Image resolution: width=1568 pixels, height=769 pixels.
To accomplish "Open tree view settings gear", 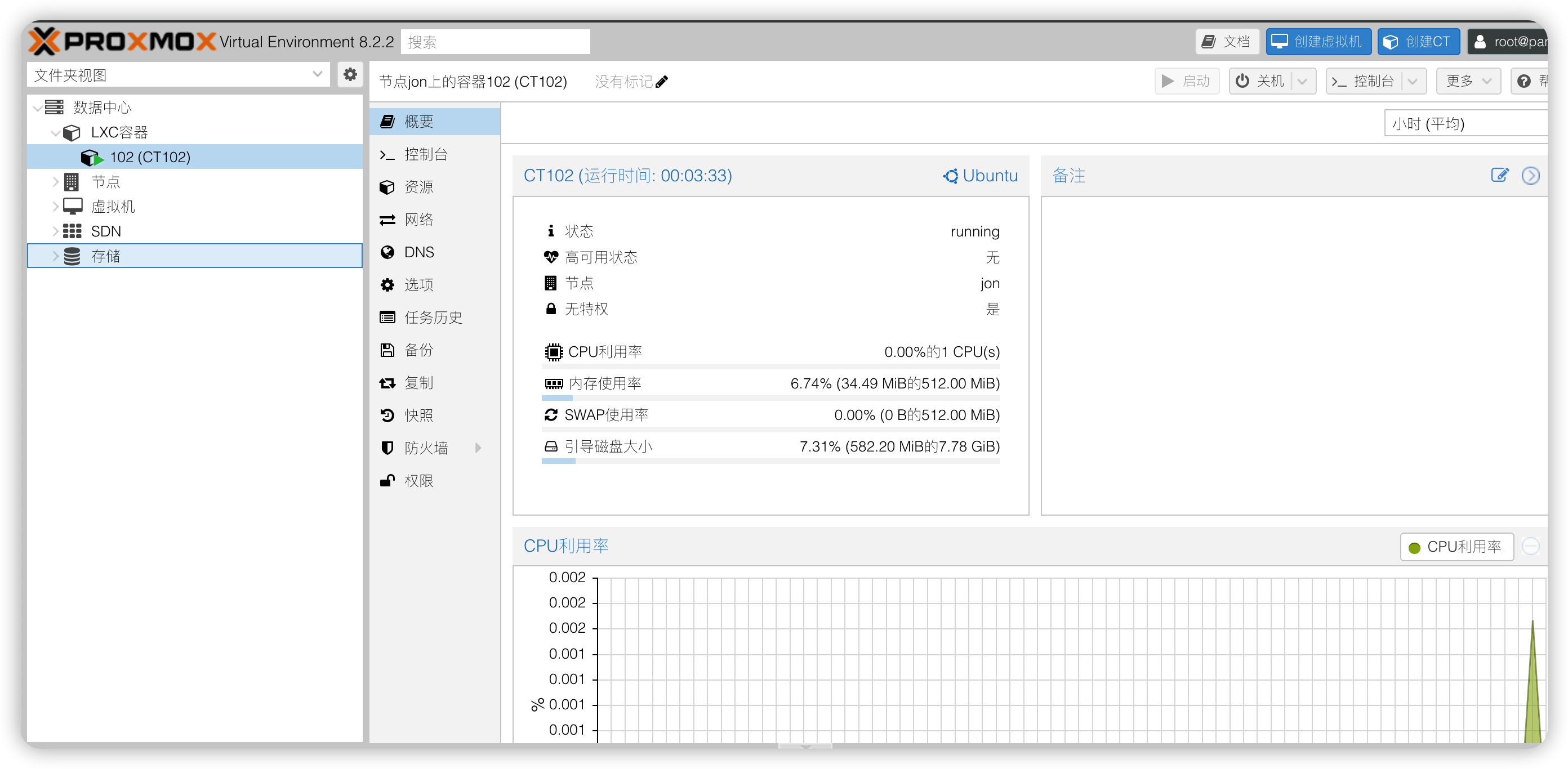I will click(350, 75).
